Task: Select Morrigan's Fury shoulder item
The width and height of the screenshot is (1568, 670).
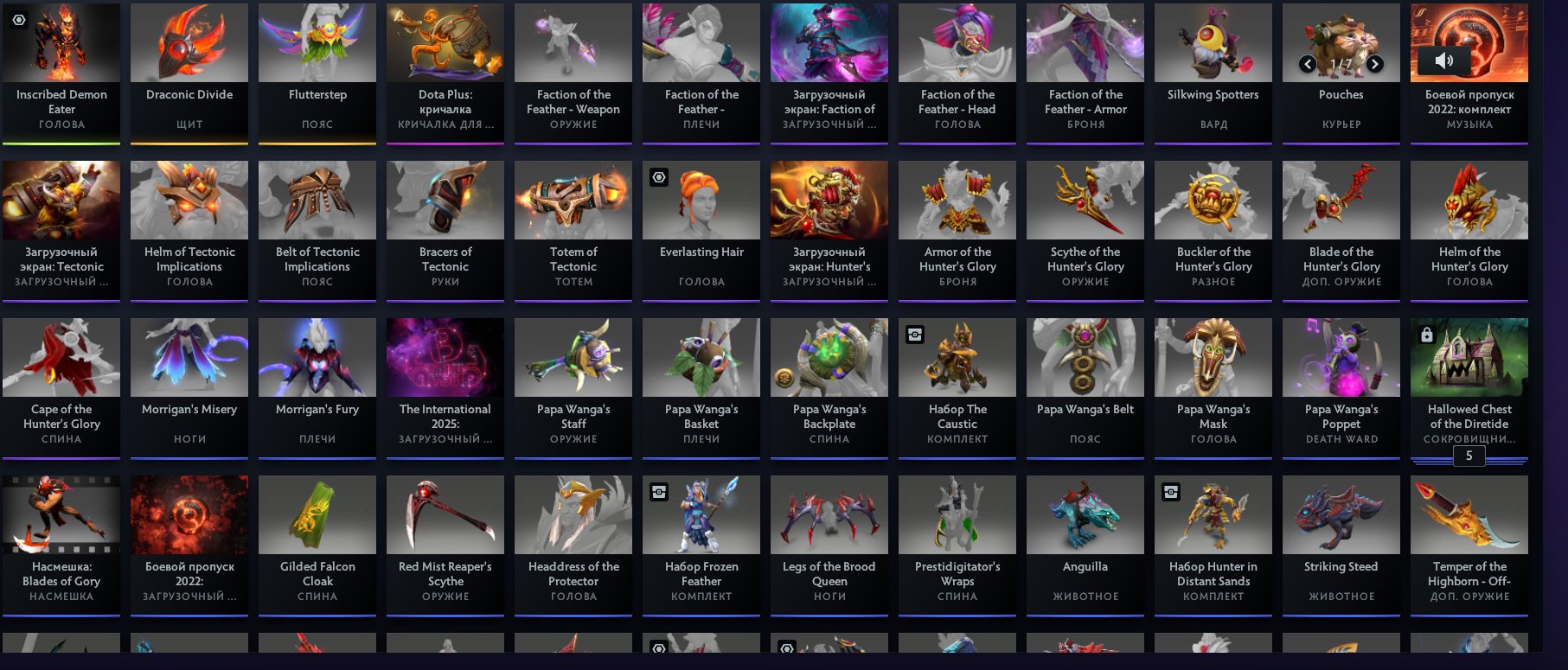Action: click(317, 387)
